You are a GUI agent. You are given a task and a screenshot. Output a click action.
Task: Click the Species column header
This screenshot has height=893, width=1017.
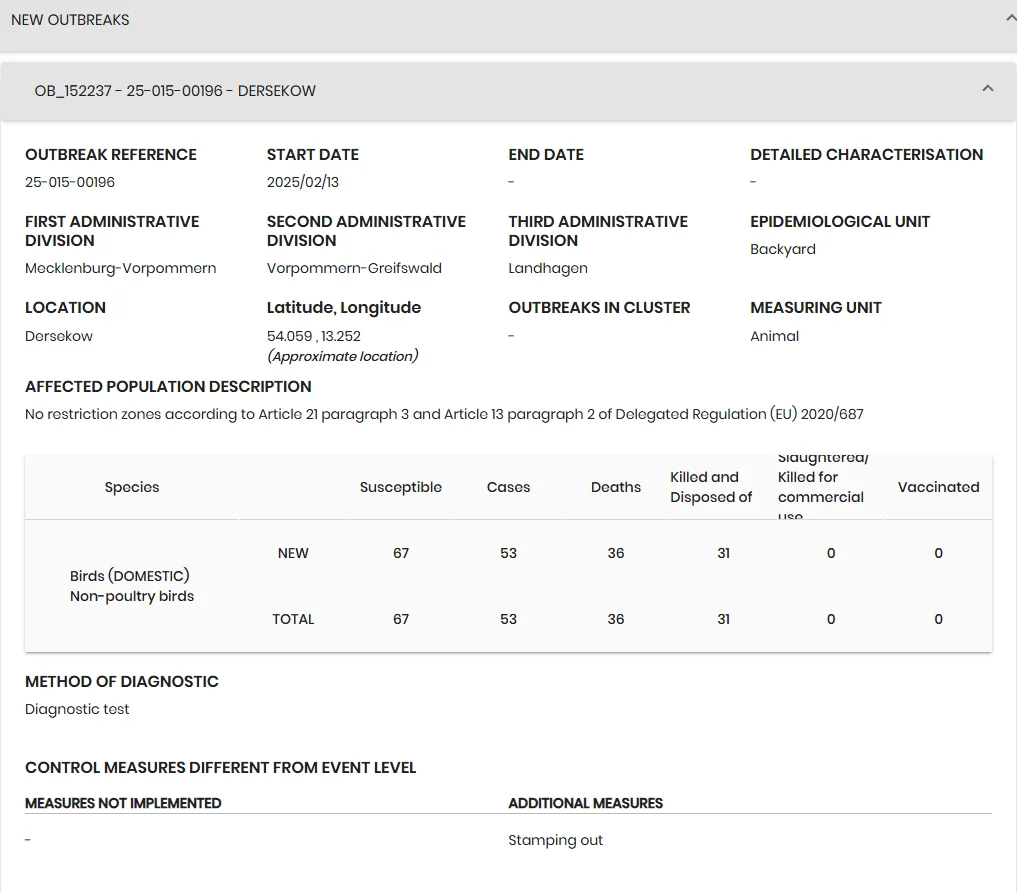pyautogui.click(x=132, y=487)
